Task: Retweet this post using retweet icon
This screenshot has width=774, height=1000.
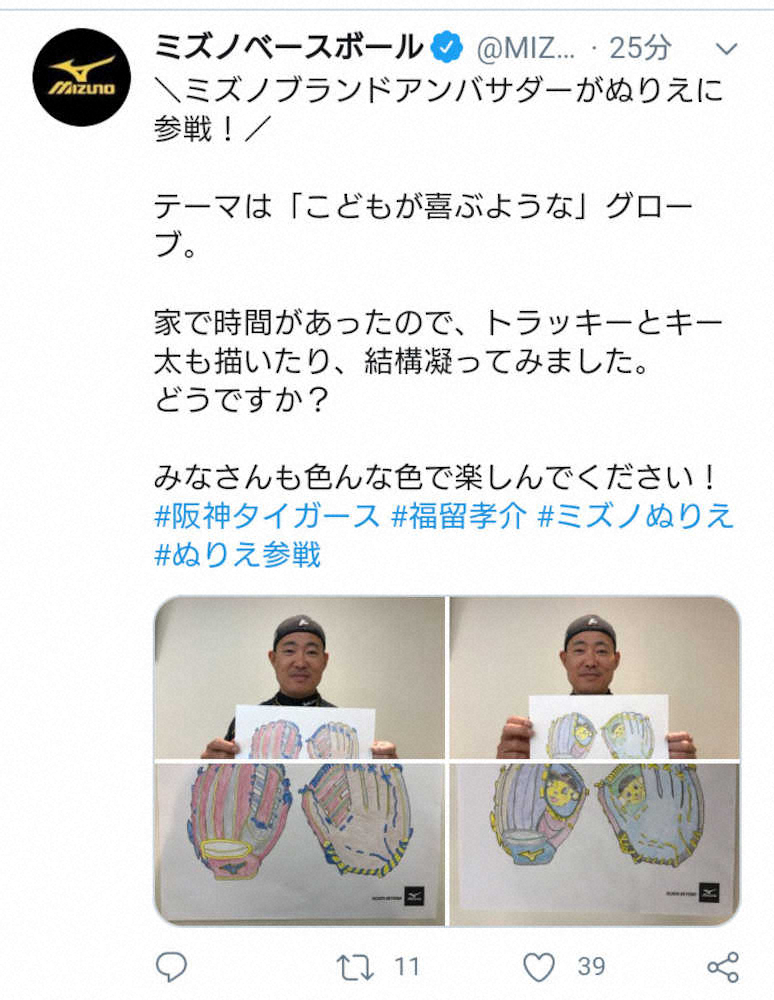Action: [354, 967]
